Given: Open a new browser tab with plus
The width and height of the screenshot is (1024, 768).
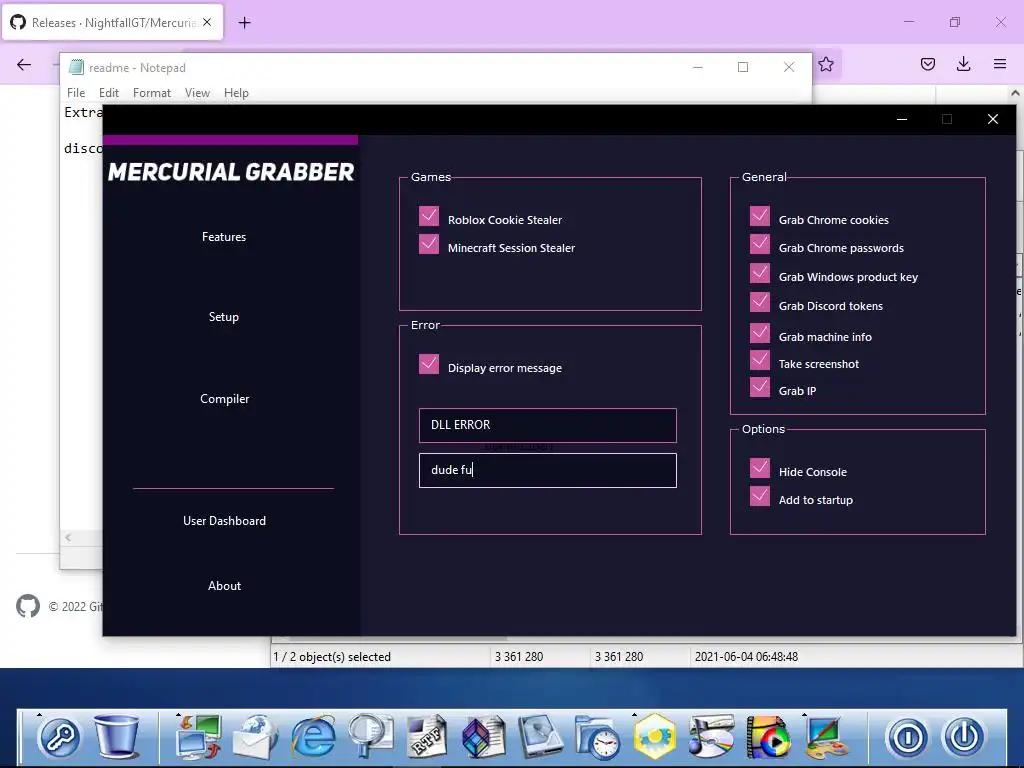Looking at the screenshot, I should click(244, 23).
